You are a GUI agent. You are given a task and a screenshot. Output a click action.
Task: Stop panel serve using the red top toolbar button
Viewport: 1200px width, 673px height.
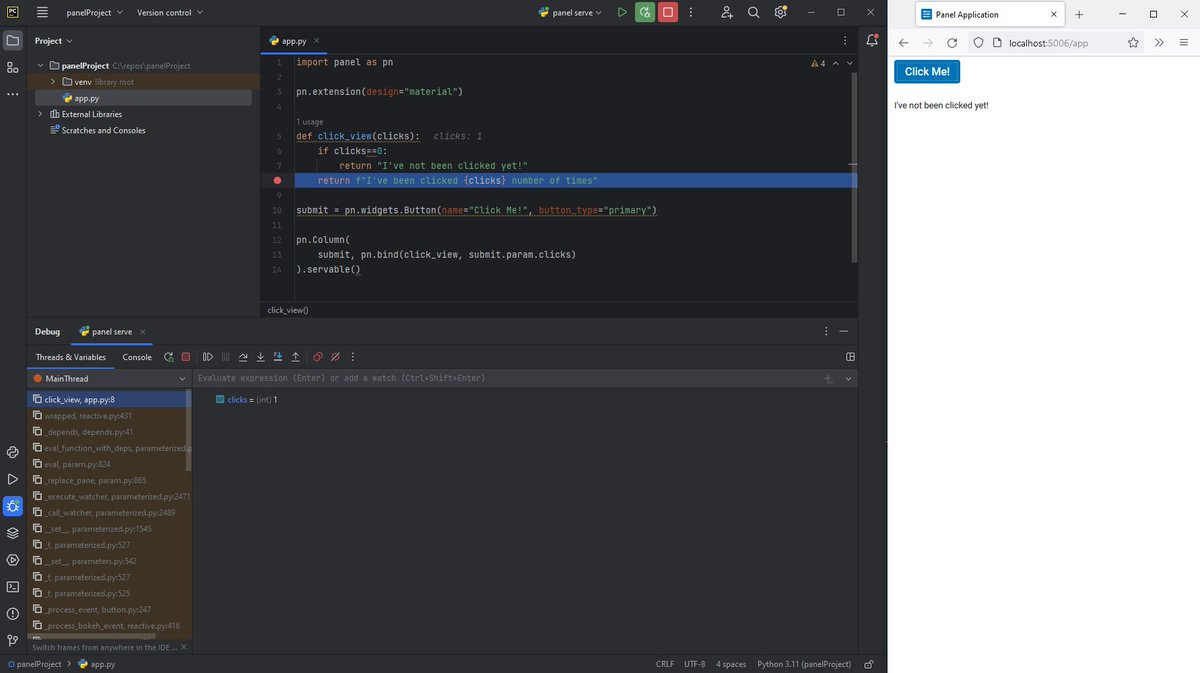tap(668, 13)
